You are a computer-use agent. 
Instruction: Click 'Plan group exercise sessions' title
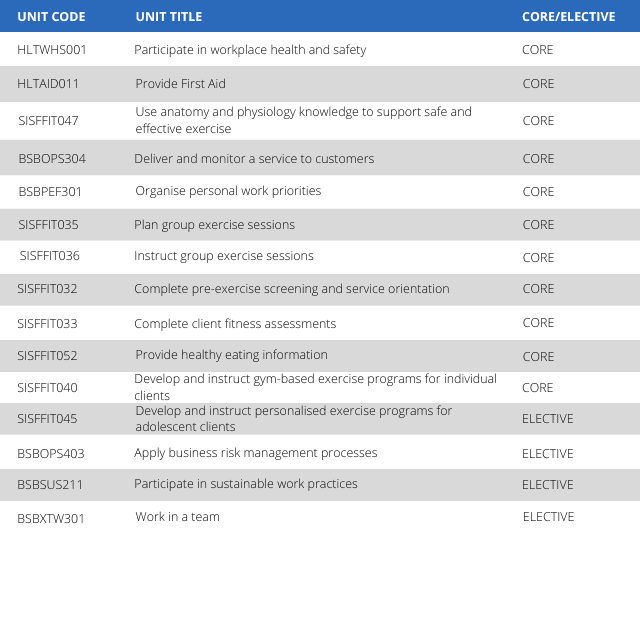pos(214,225)
